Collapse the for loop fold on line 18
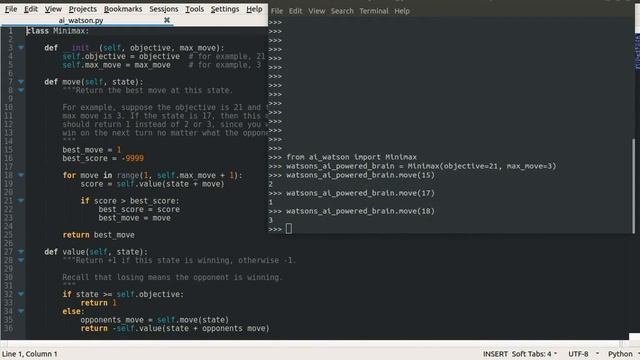Screen dimensions: 640x360 pyautogui.click(x=21, y=175)
